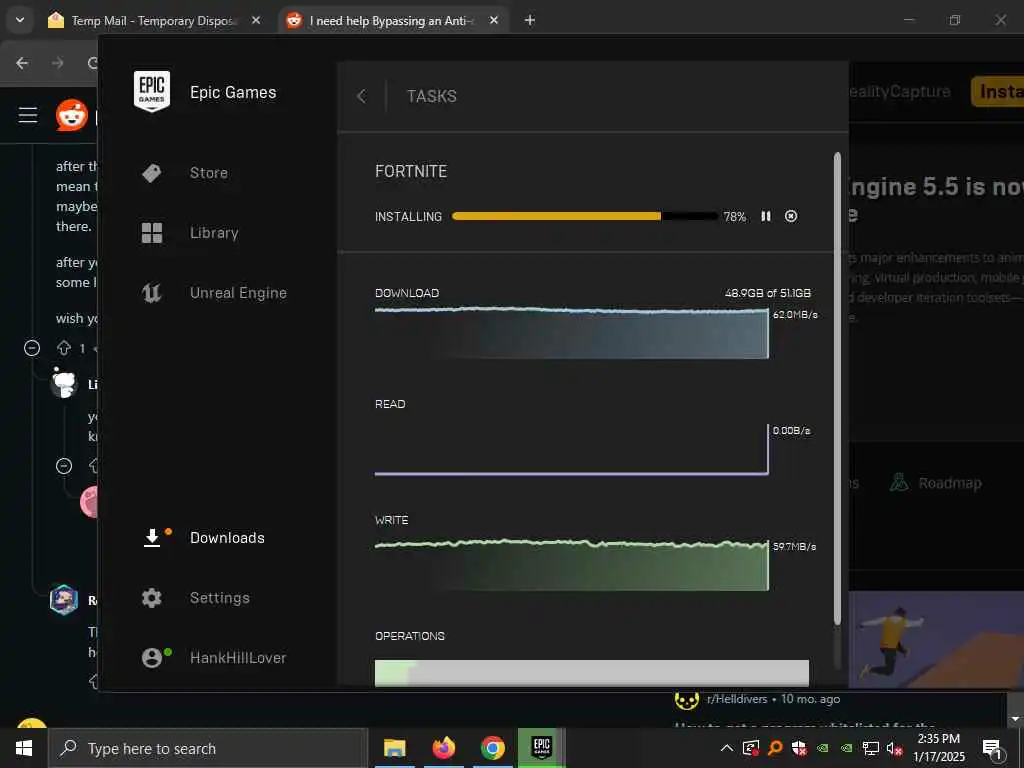
Task: Click the Downloads arrow icon
Action: click(x=152, y=537)
